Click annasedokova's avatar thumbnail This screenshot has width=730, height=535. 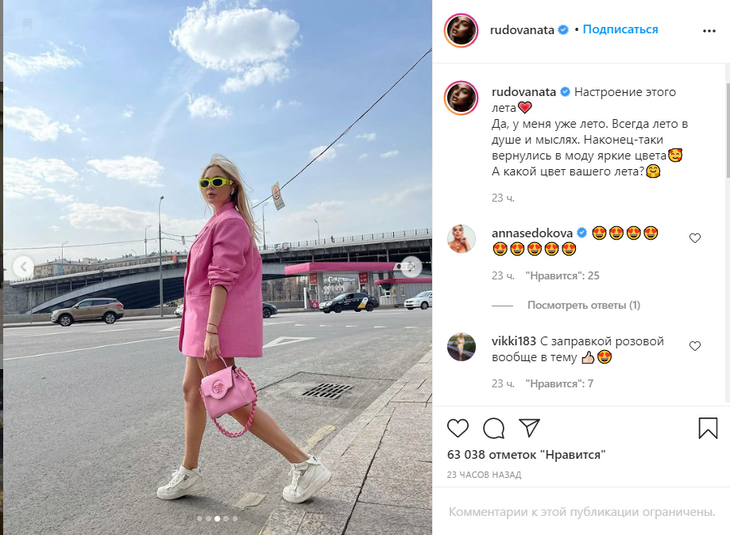(461, 238)
